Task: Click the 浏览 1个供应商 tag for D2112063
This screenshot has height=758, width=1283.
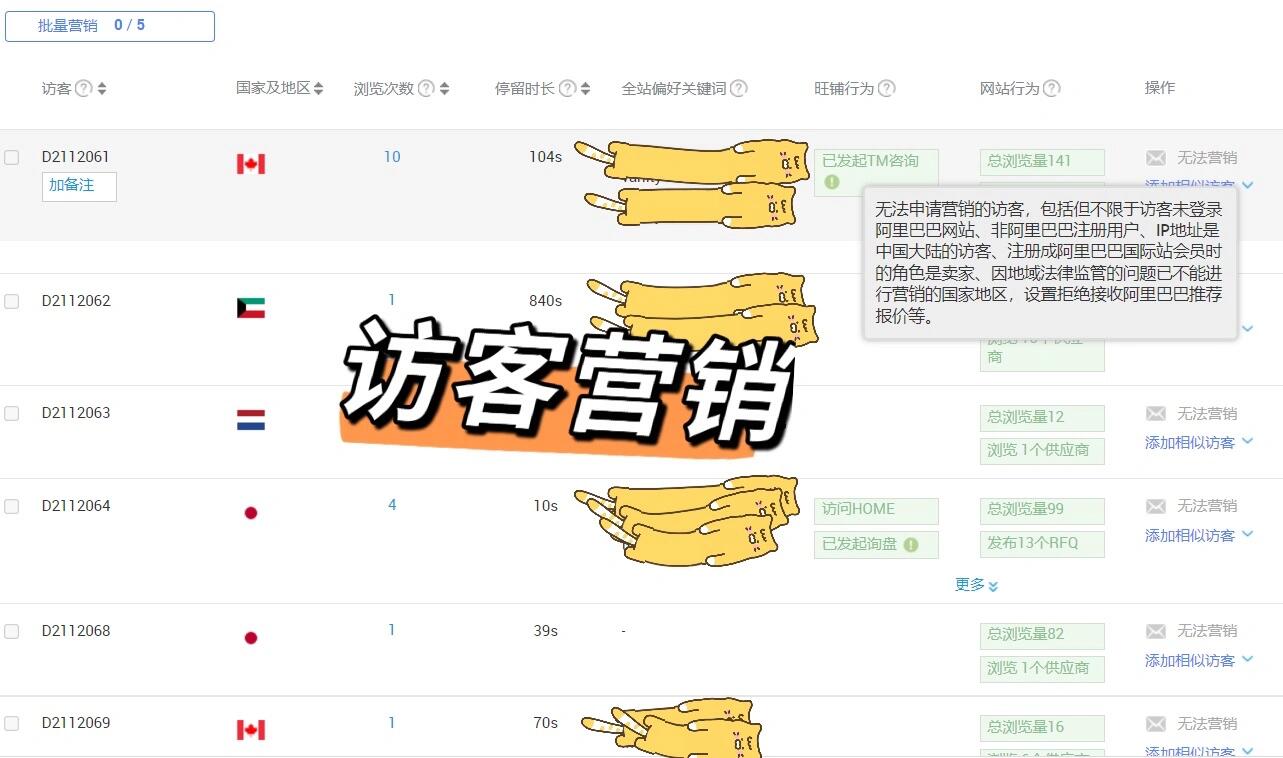Action: [1042, 452]
